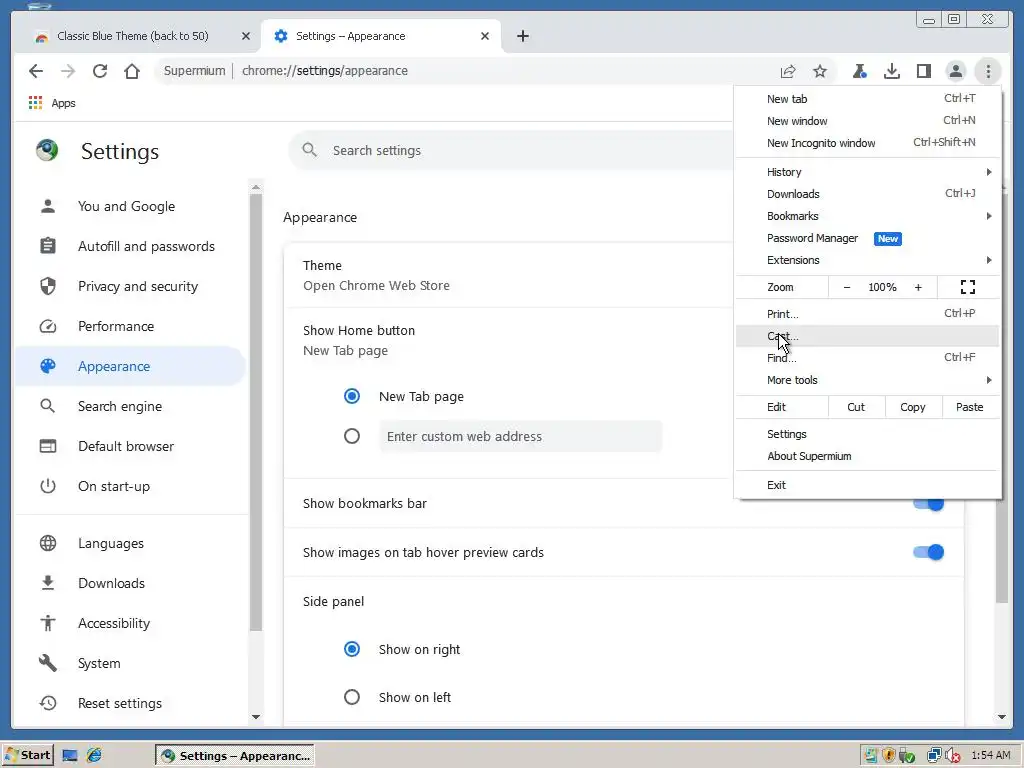Image resolution: width=1024 pixels, height=768 pixels.
Task: Open Settings from the main menu
Action: (867, 434)
